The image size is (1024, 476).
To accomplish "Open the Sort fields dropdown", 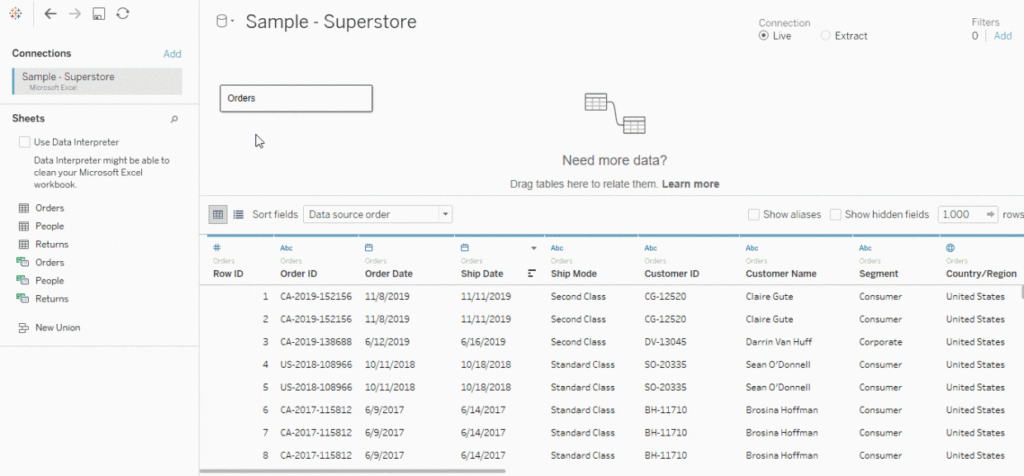I will tap(377, 214).
